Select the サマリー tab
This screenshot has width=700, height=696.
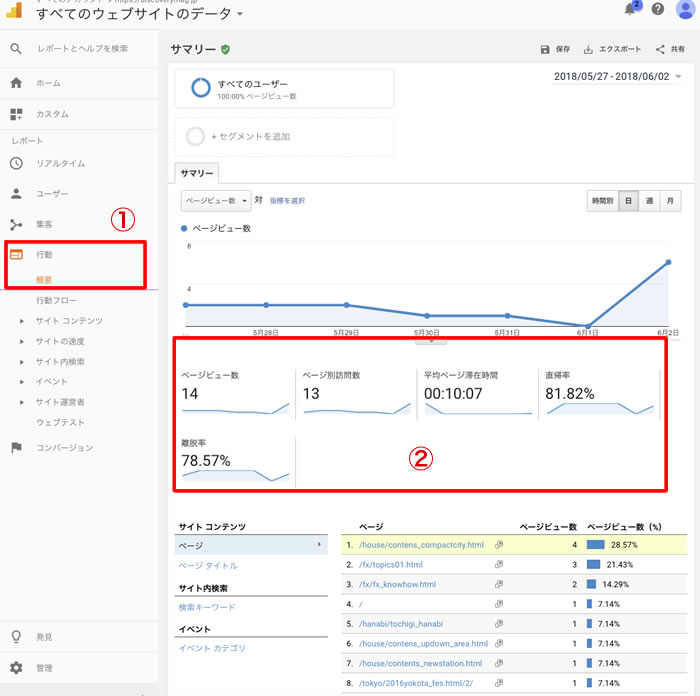tap(196, 173)
